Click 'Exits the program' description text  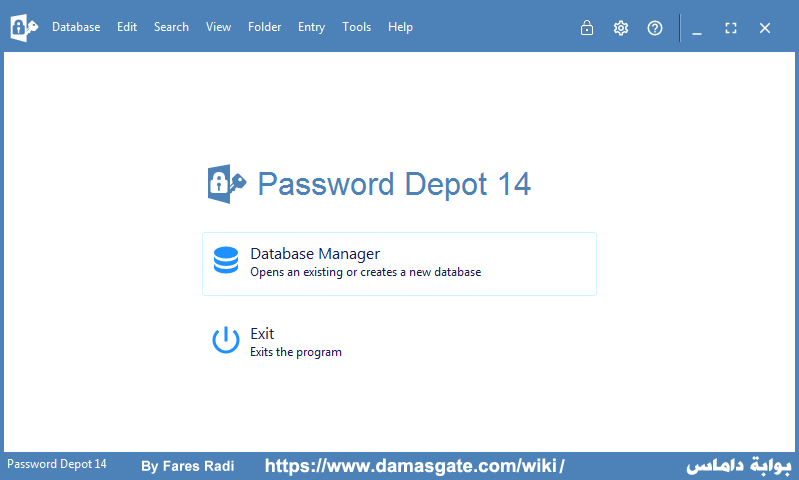click(x=296, y=352)
